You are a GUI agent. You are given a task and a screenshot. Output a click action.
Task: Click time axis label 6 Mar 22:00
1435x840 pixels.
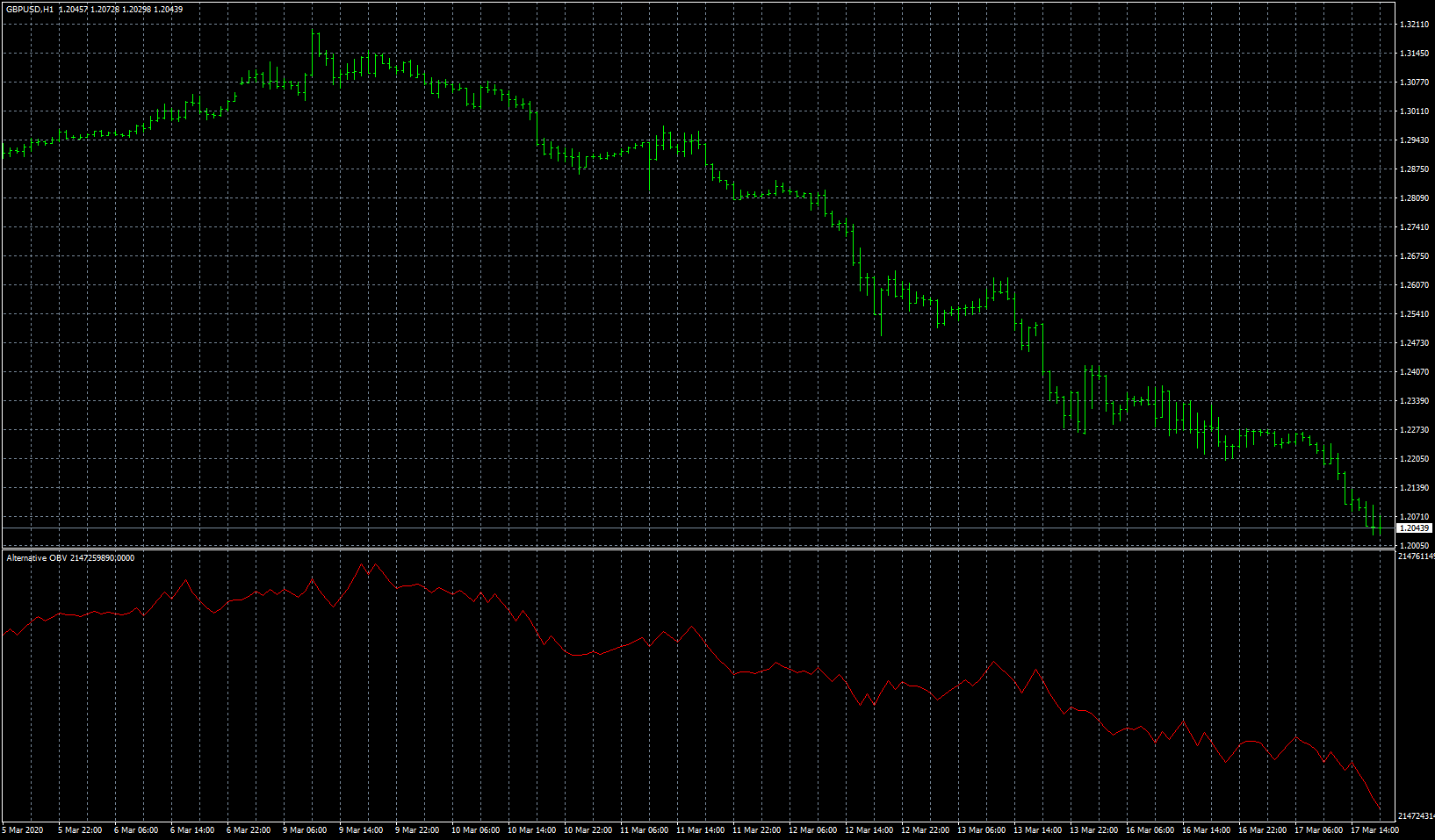point(249,830)
